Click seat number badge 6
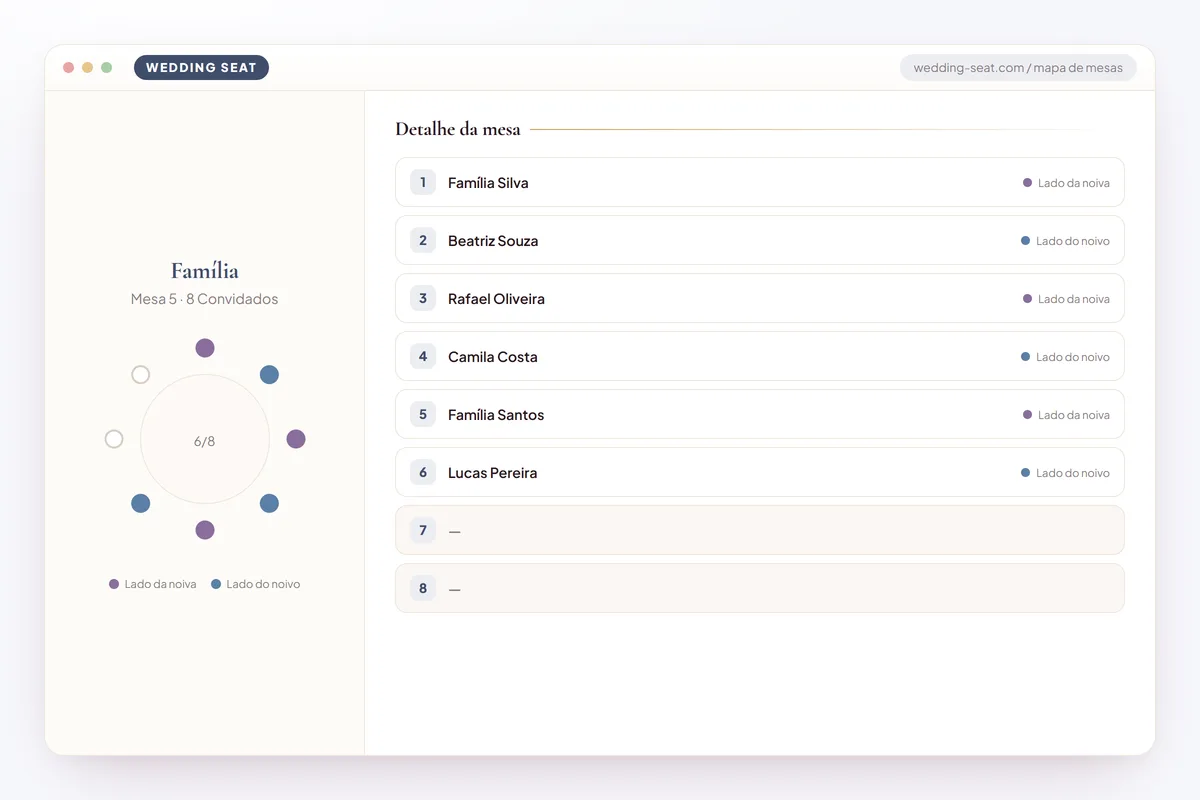 tap(423, 472)
